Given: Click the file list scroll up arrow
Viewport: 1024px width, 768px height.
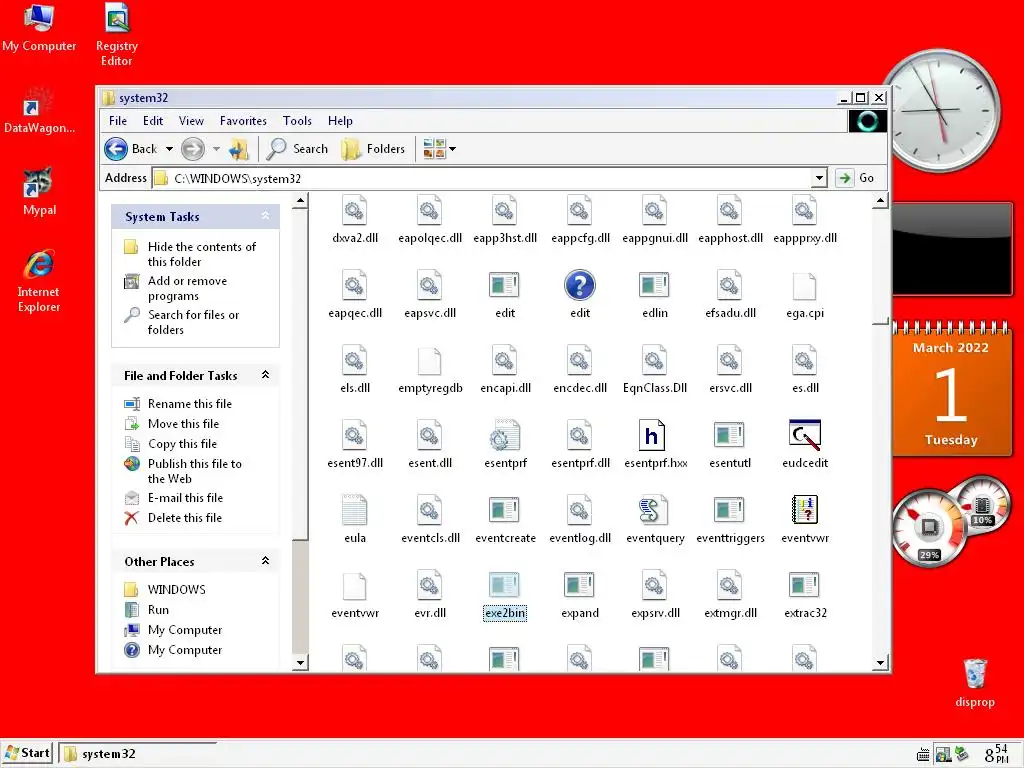Looking at the screenshot, I should [x=880, y=200].
